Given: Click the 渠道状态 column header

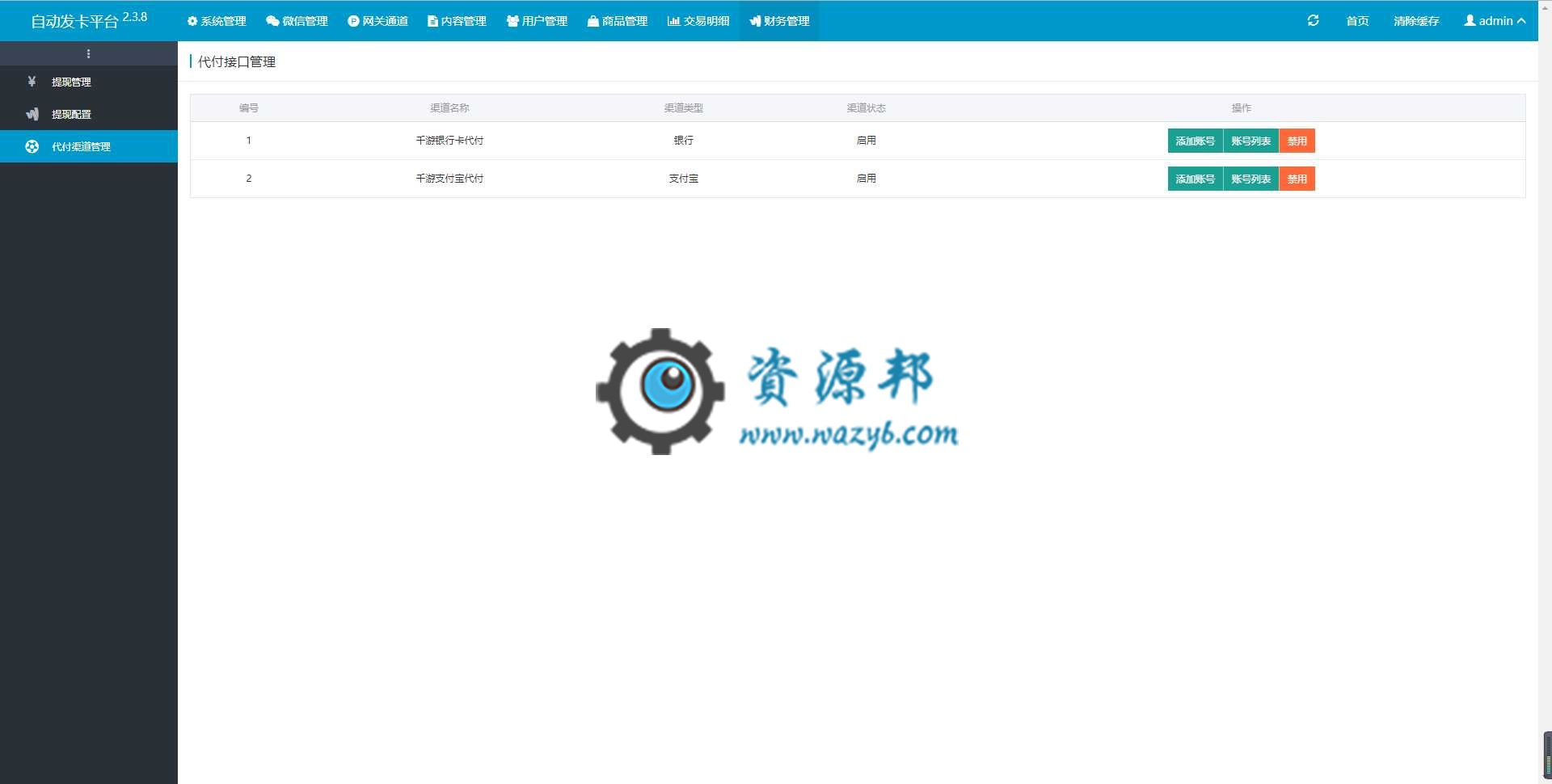Looking at the screenshot, I should 866,107.
